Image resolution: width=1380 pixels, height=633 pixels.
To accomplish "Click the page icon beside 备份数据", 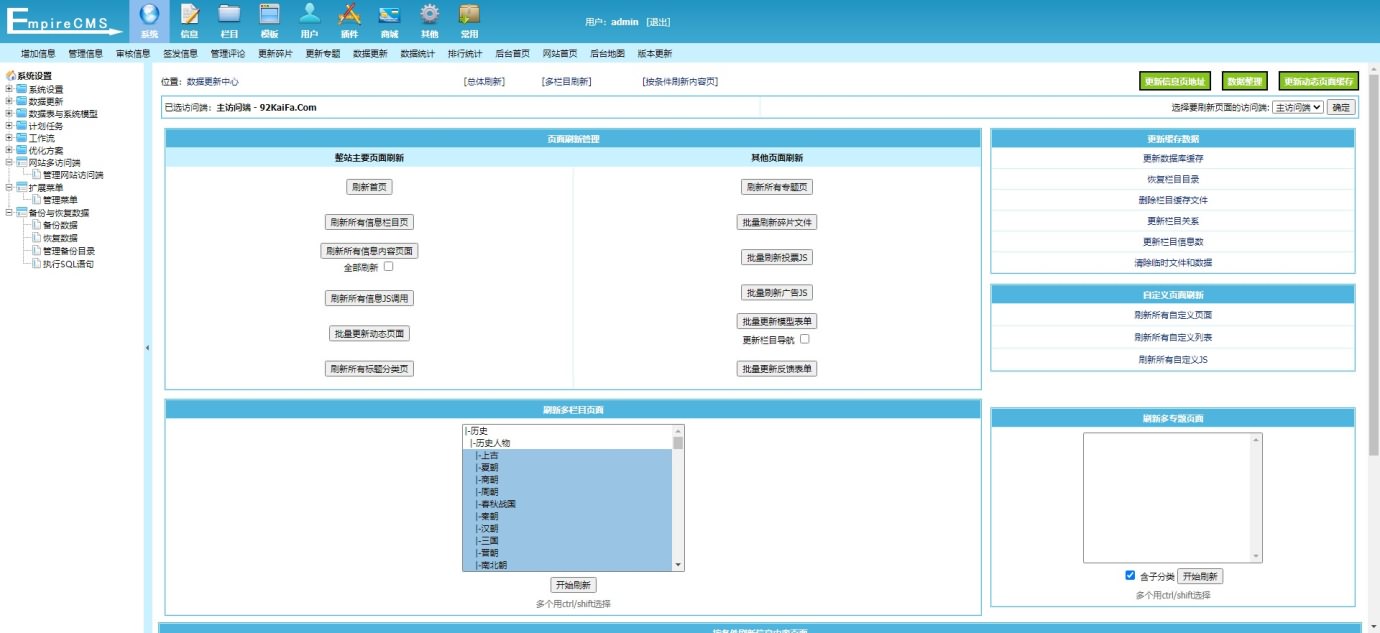I will (36, 225).
